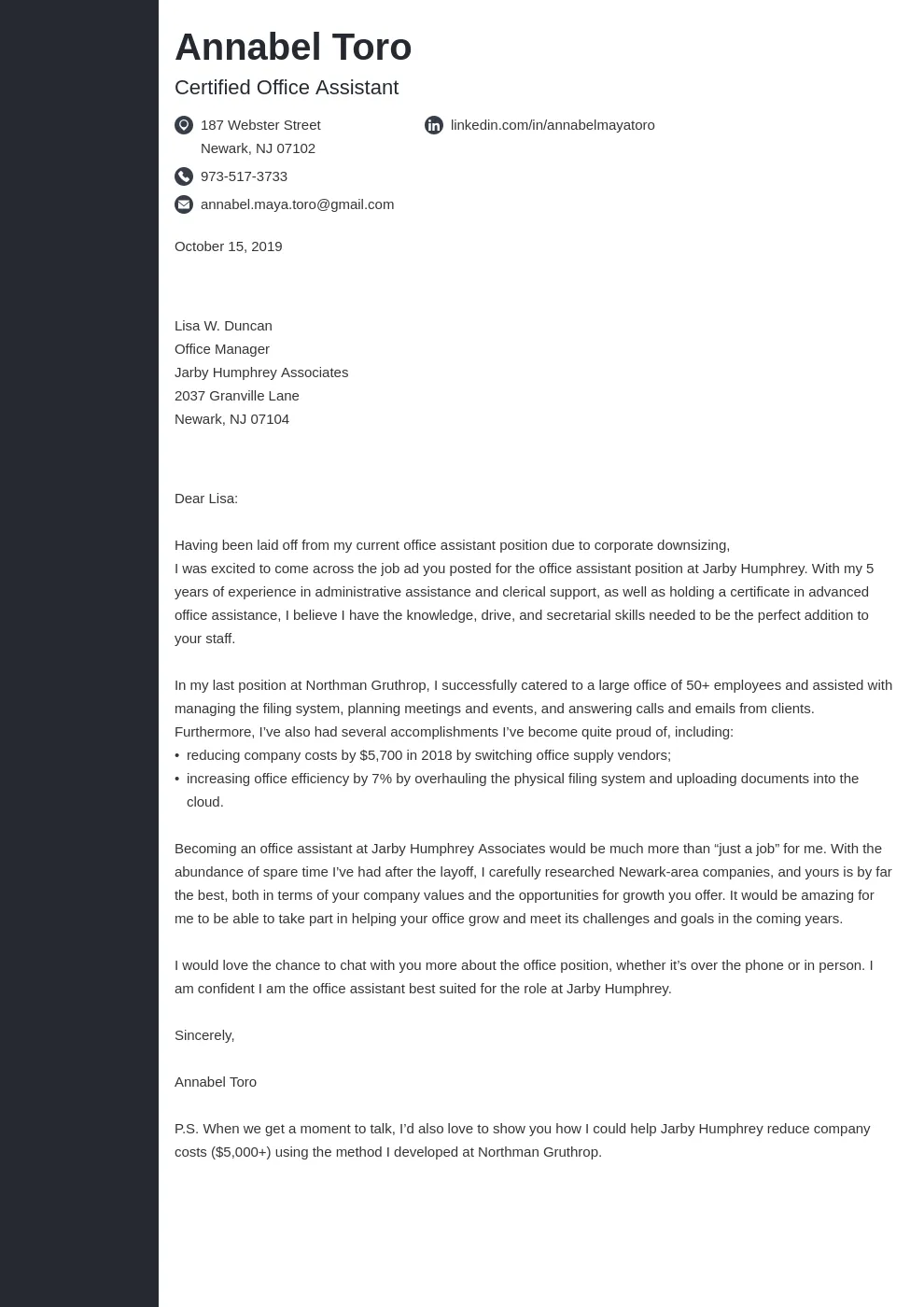This screenshot has width=924, height=1307.
Task: Click the Certified Office Assistant subtitle
Action: coord(287,88)
